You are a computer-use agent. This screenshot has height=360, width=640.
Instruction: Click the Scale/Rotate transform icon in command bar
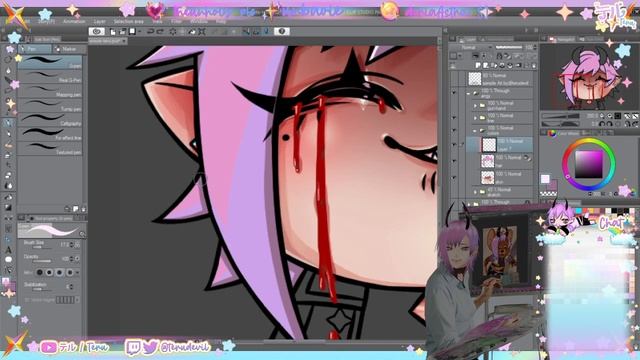pyautogui.click(x=202, y=31)
